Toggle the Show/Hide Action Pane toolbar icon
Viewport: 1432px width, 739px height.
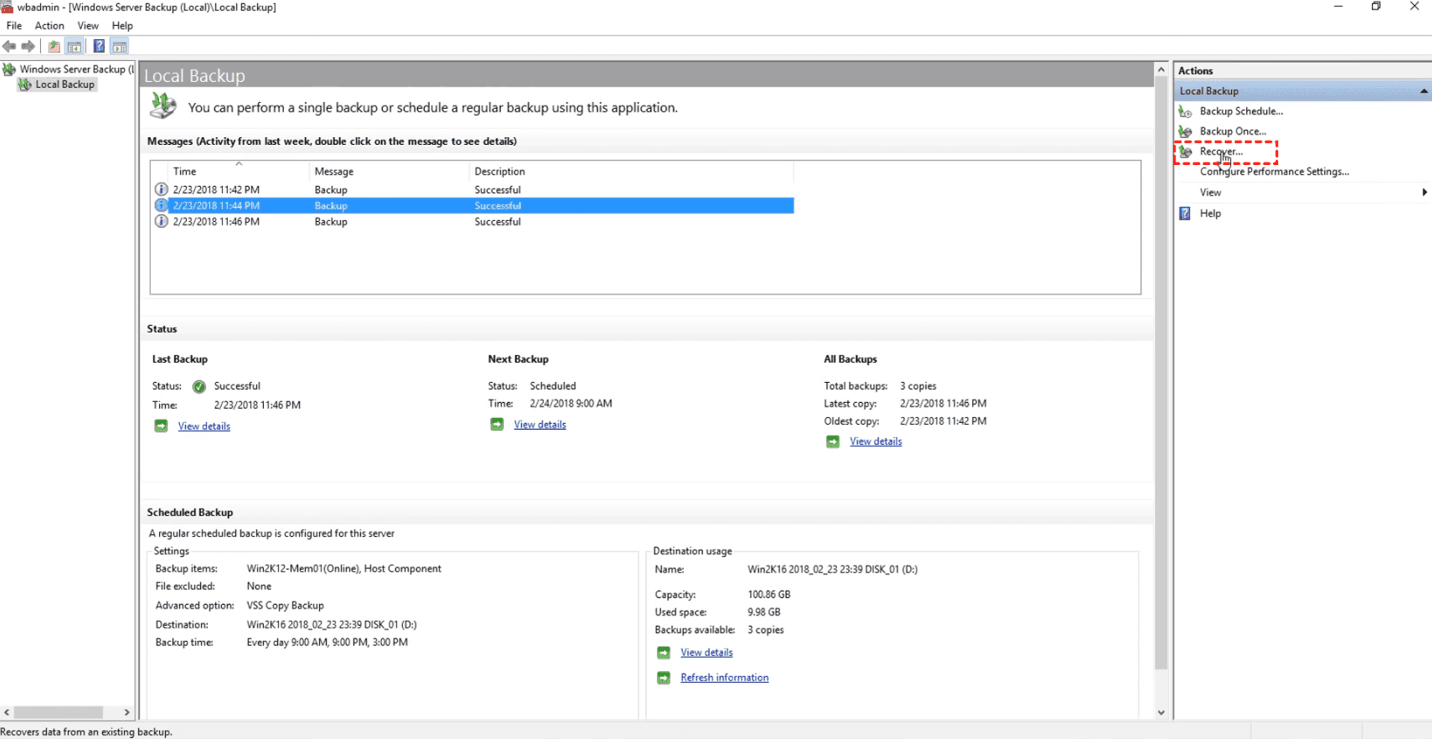click(119, 46)
